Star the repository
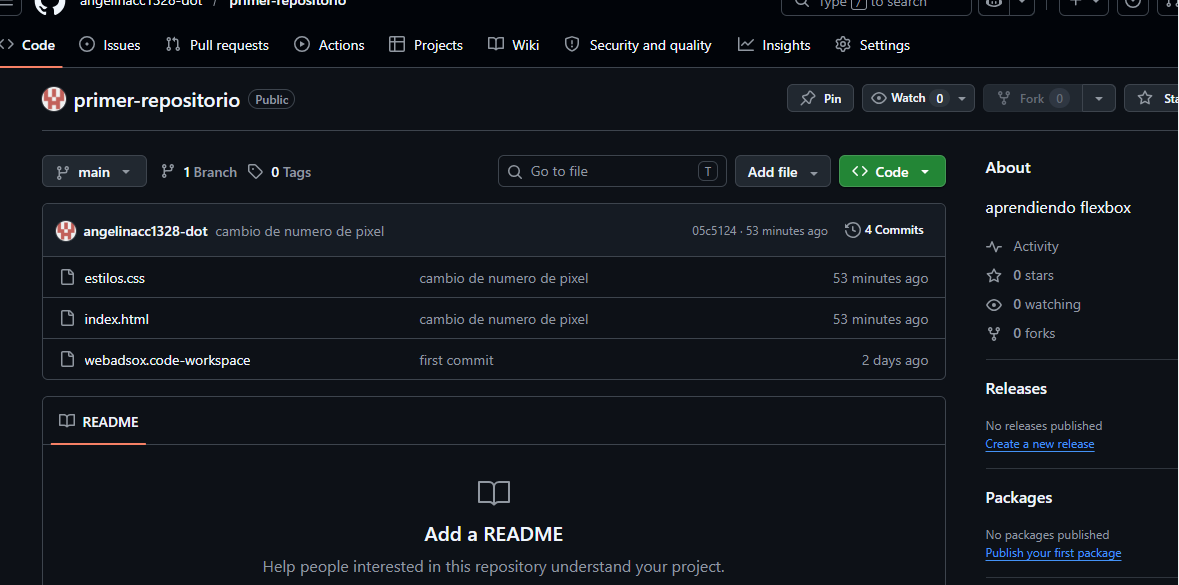This screenshot has height=585, width=1179. click(1152, 99)
